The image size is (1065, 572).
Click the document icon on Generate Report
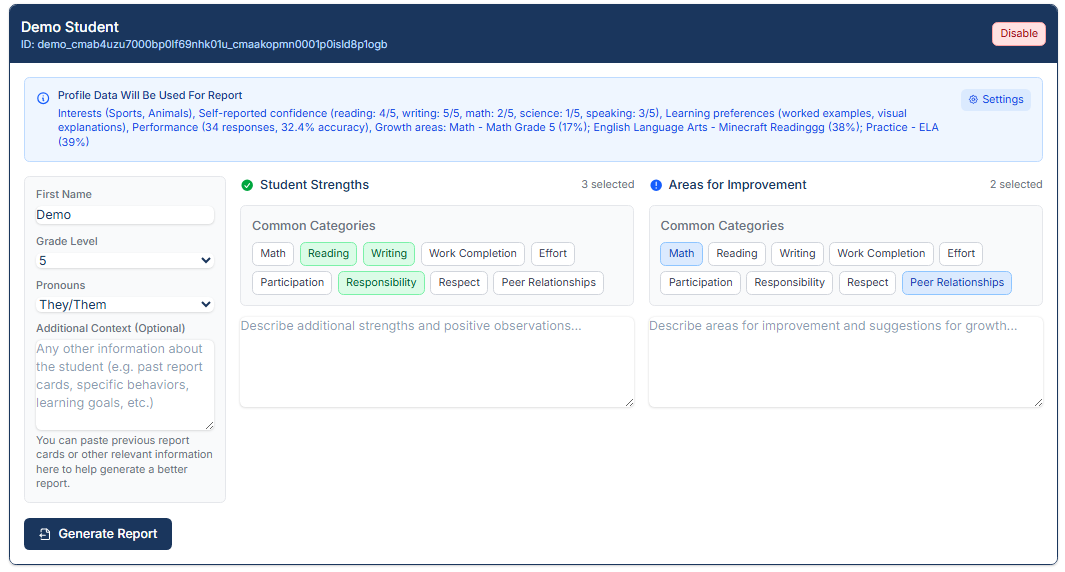pos(45,534)
